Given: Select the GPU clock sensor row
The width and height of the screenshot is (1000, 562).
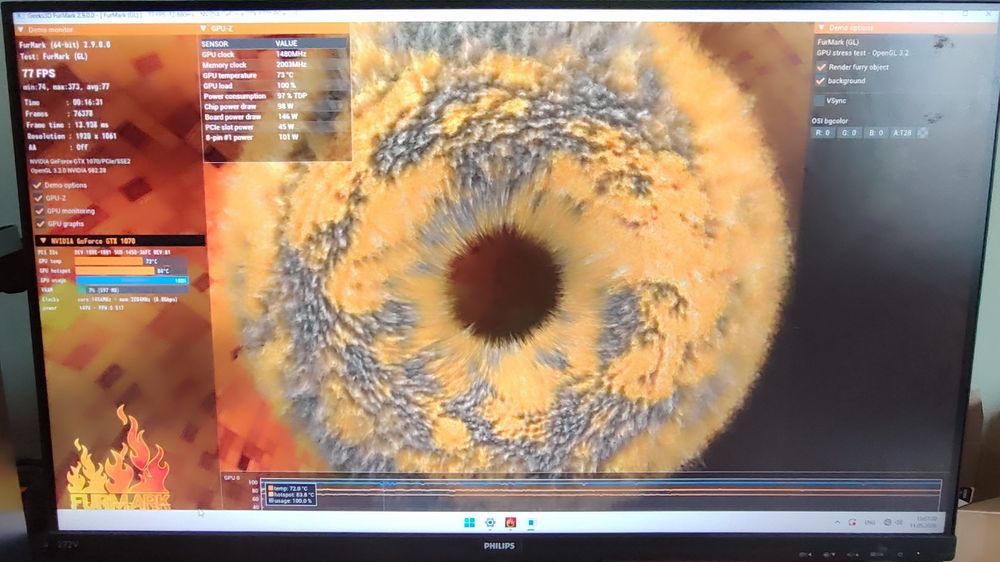Looking at the screenshot, I should point(276,54).
